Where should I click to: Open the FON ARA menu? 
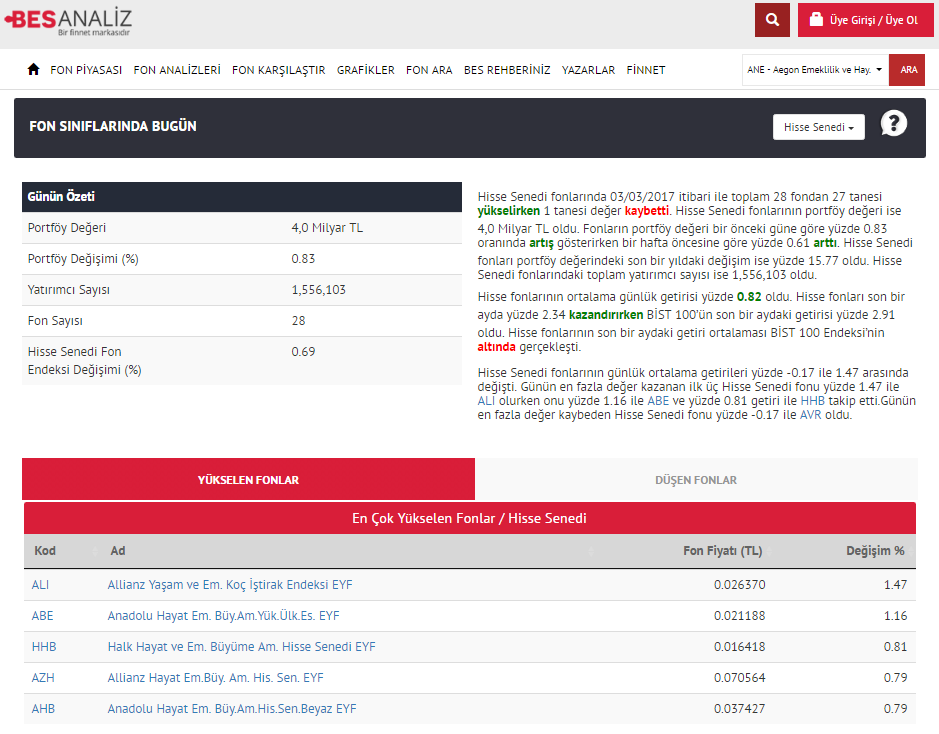429,70
